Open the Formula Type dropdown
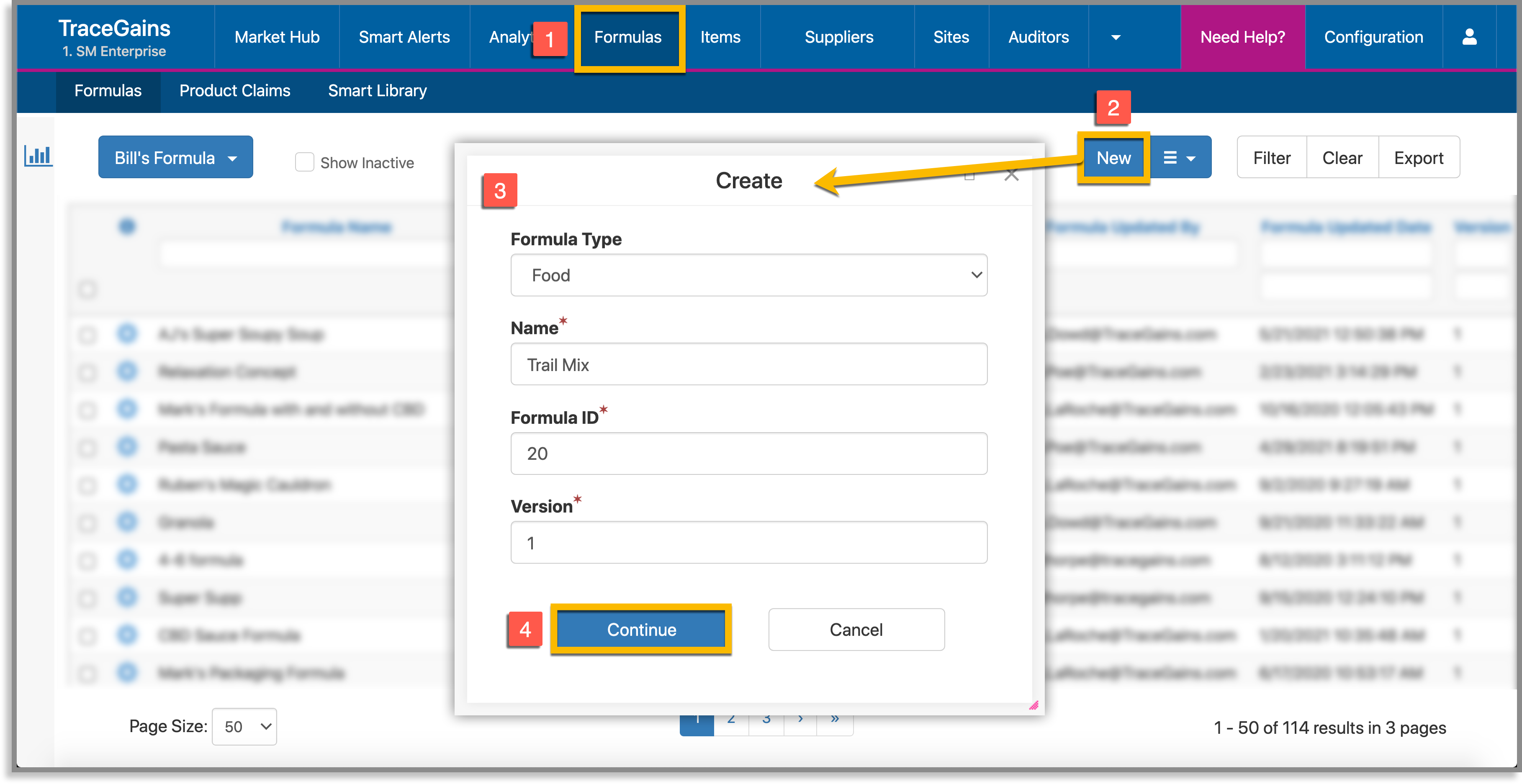 click(x=748, y=275)
